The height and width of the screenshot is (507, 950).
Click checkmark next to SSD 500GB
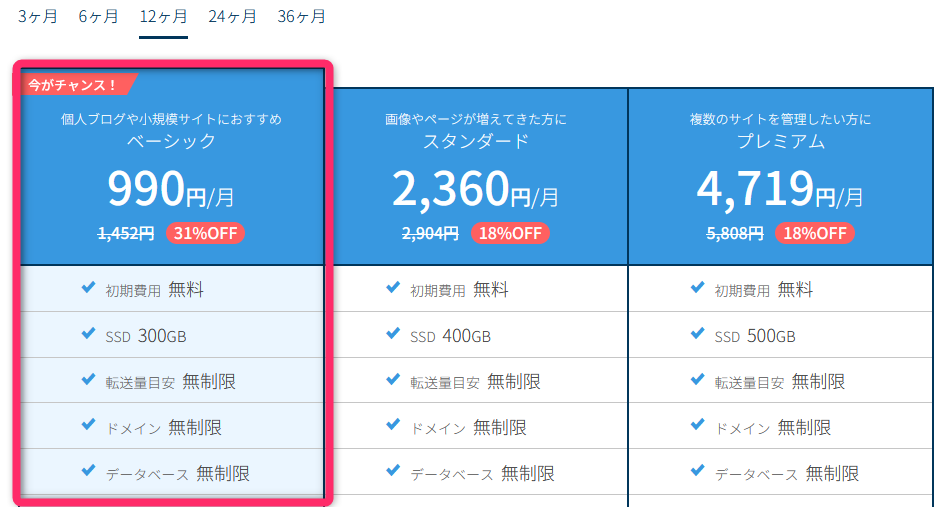[697, 335]
